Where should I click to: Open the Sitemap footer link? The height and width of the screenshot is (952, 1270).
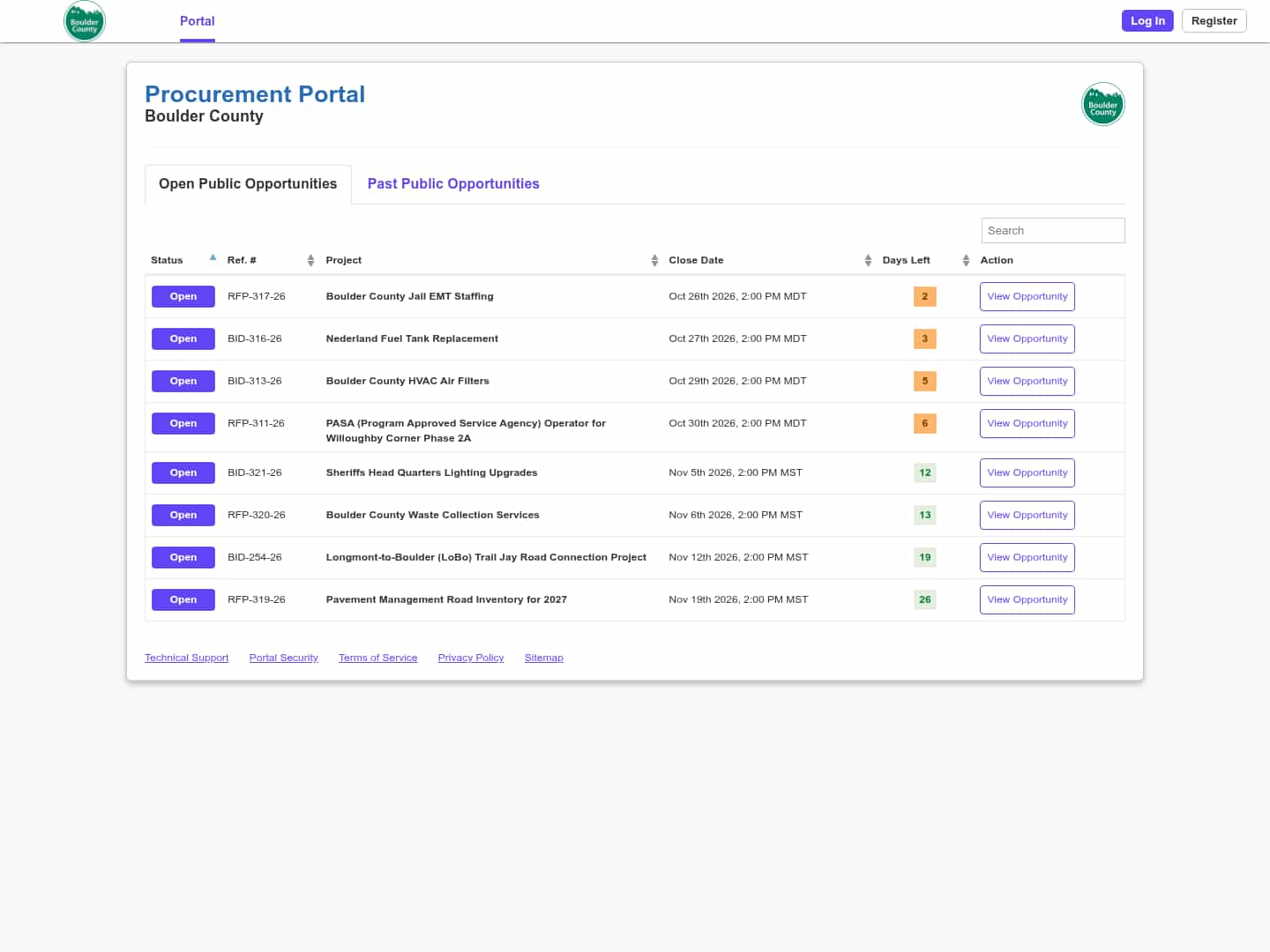point(543,658)
